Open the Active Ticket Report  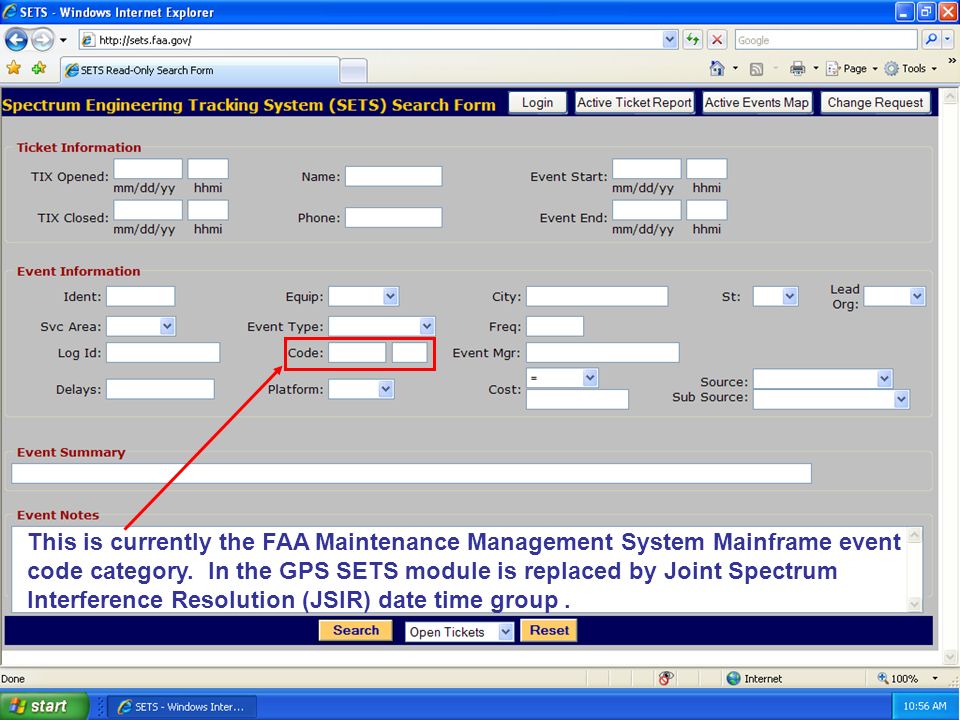pyautogui.click(x=634, y=103)
